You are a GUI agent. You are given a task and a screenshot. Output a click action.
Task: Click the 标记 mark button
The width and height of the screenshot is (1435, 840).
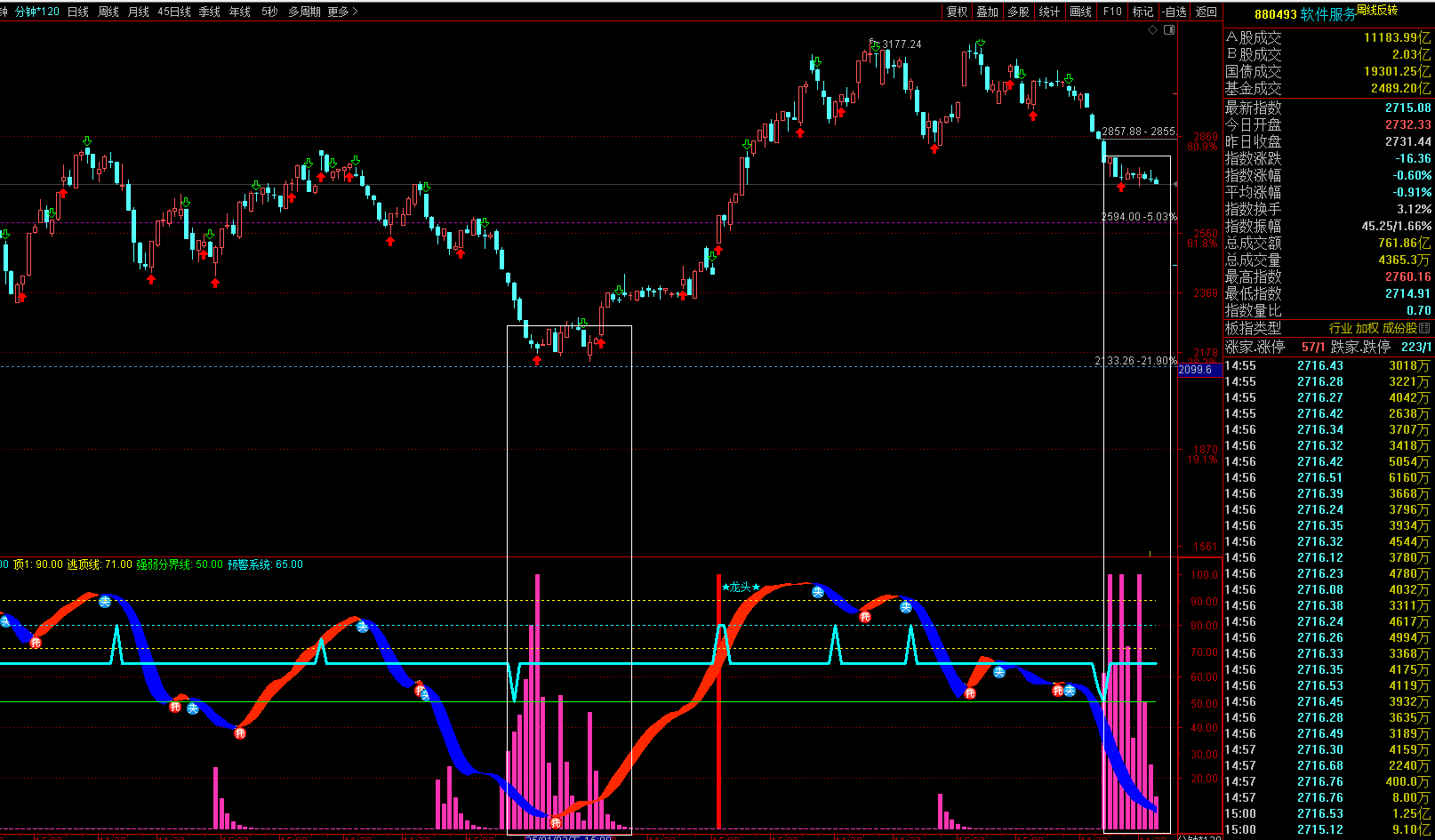tap(1143, 12)
